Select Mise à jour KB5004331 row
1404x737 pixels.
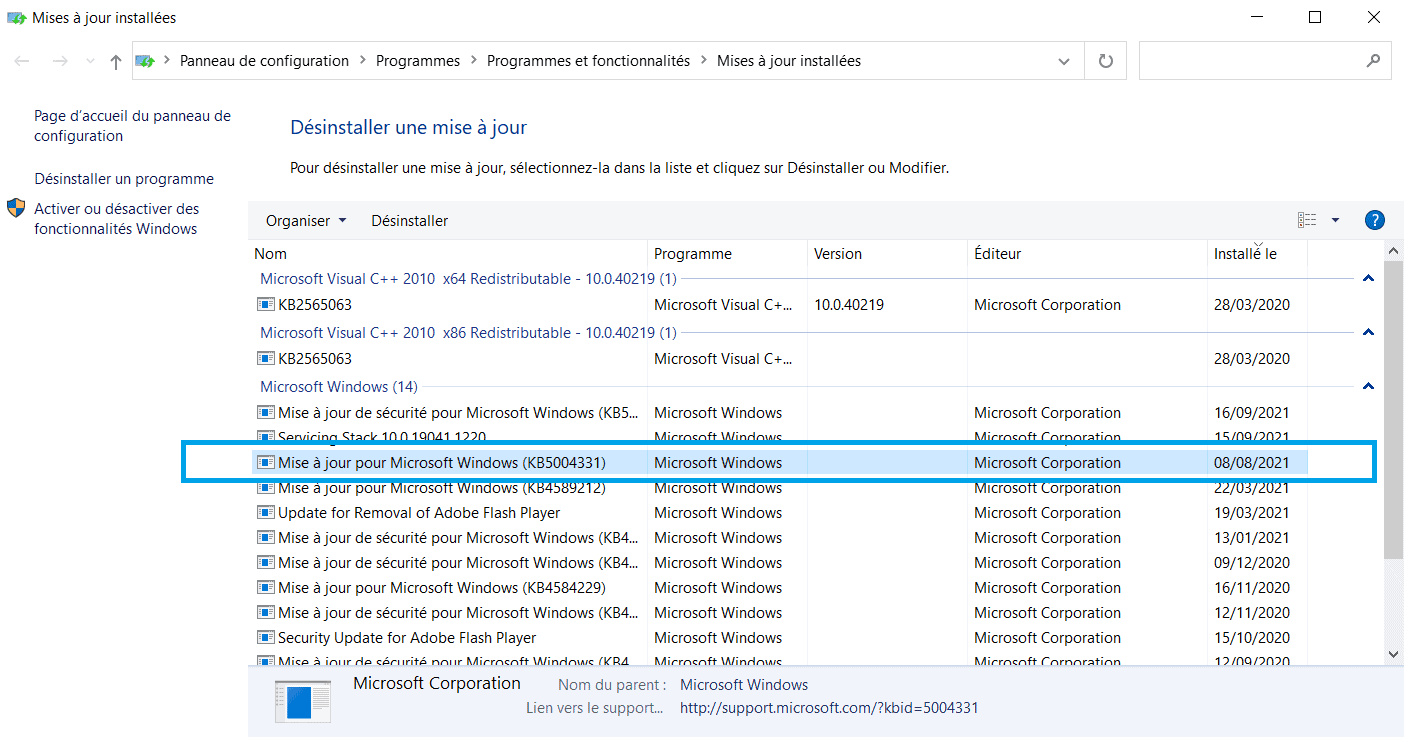(778, 463)
